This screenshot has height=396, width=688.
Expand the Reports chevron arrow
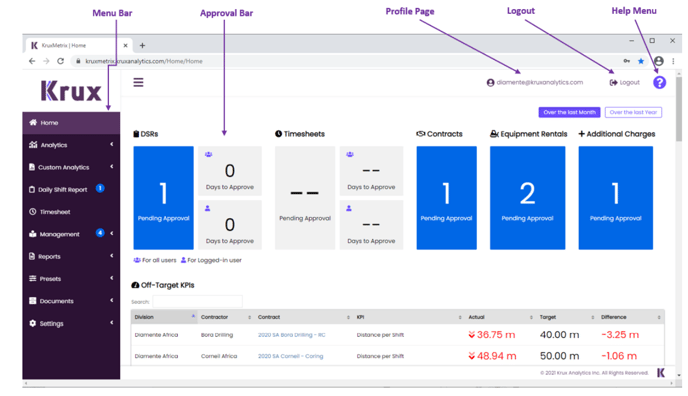coord(112,256)
